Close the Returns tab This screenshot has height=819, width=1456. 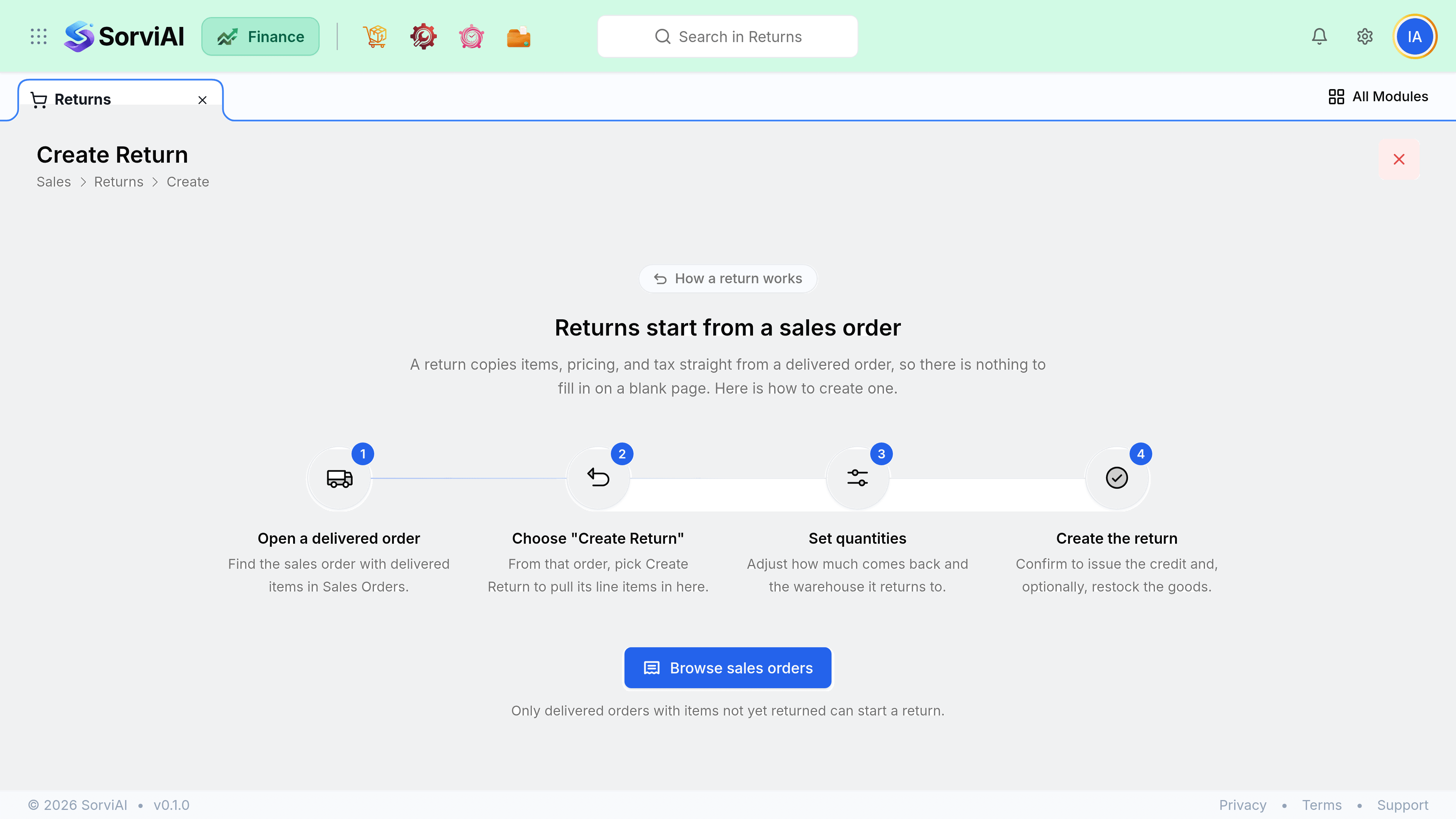[x=202, y=100]
